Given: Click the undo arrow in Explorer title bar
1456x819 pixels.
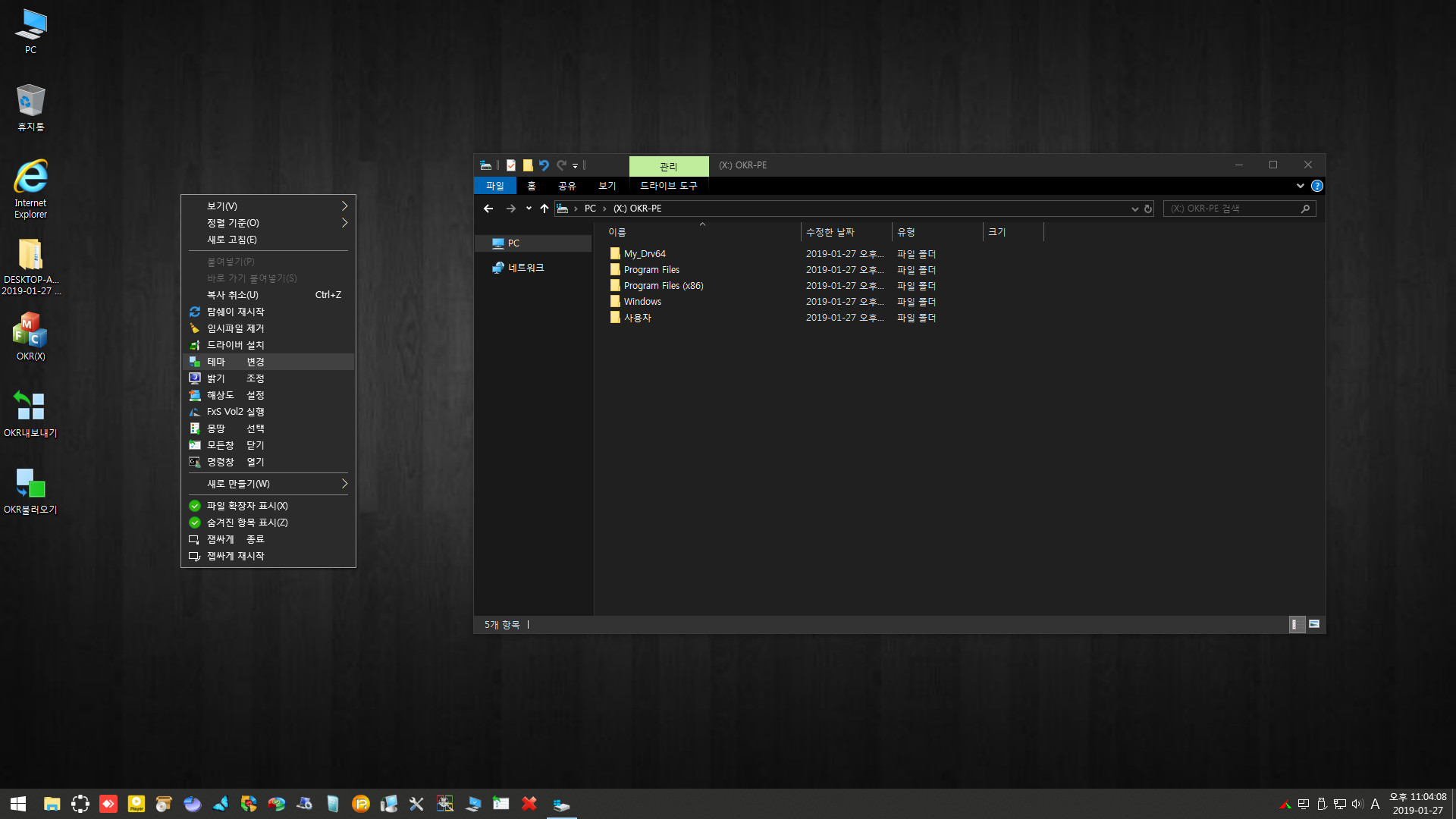Looking at the screenshot, I should (544, 165).
